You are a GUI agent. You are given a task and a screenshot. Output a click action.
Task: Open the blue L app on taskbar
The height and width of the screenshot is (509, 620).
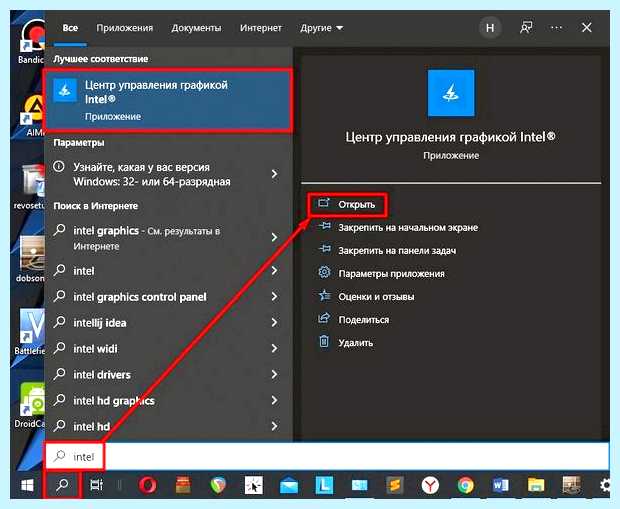pos(324,485)
